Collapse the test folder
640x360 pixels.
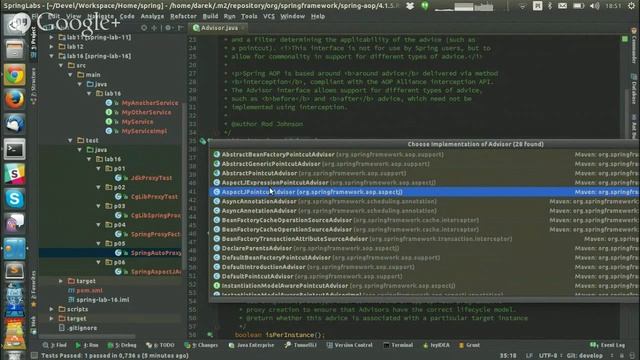70,140
